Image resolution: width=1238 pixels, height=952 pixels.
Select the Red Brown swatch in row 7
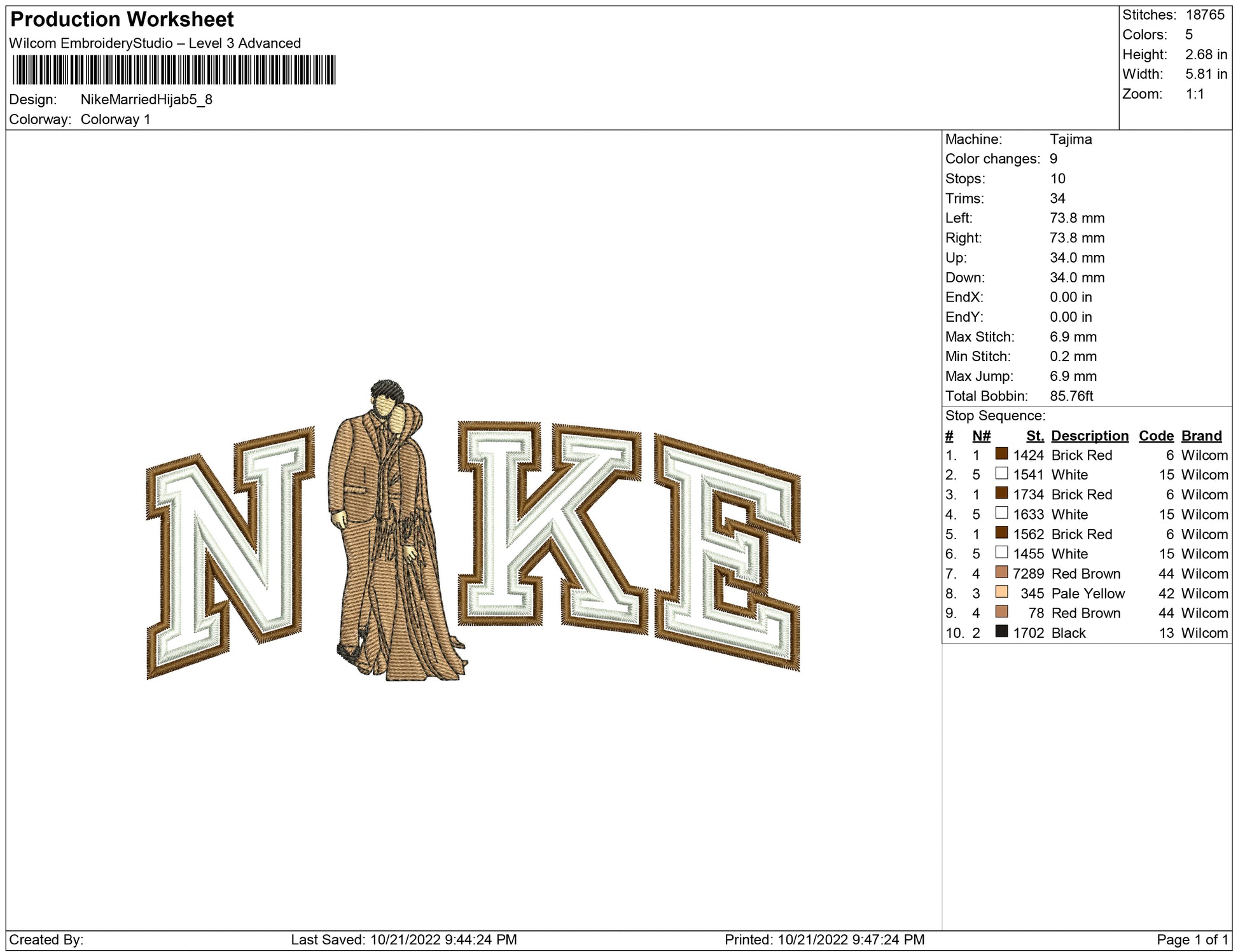click(x=1001, y=572)
